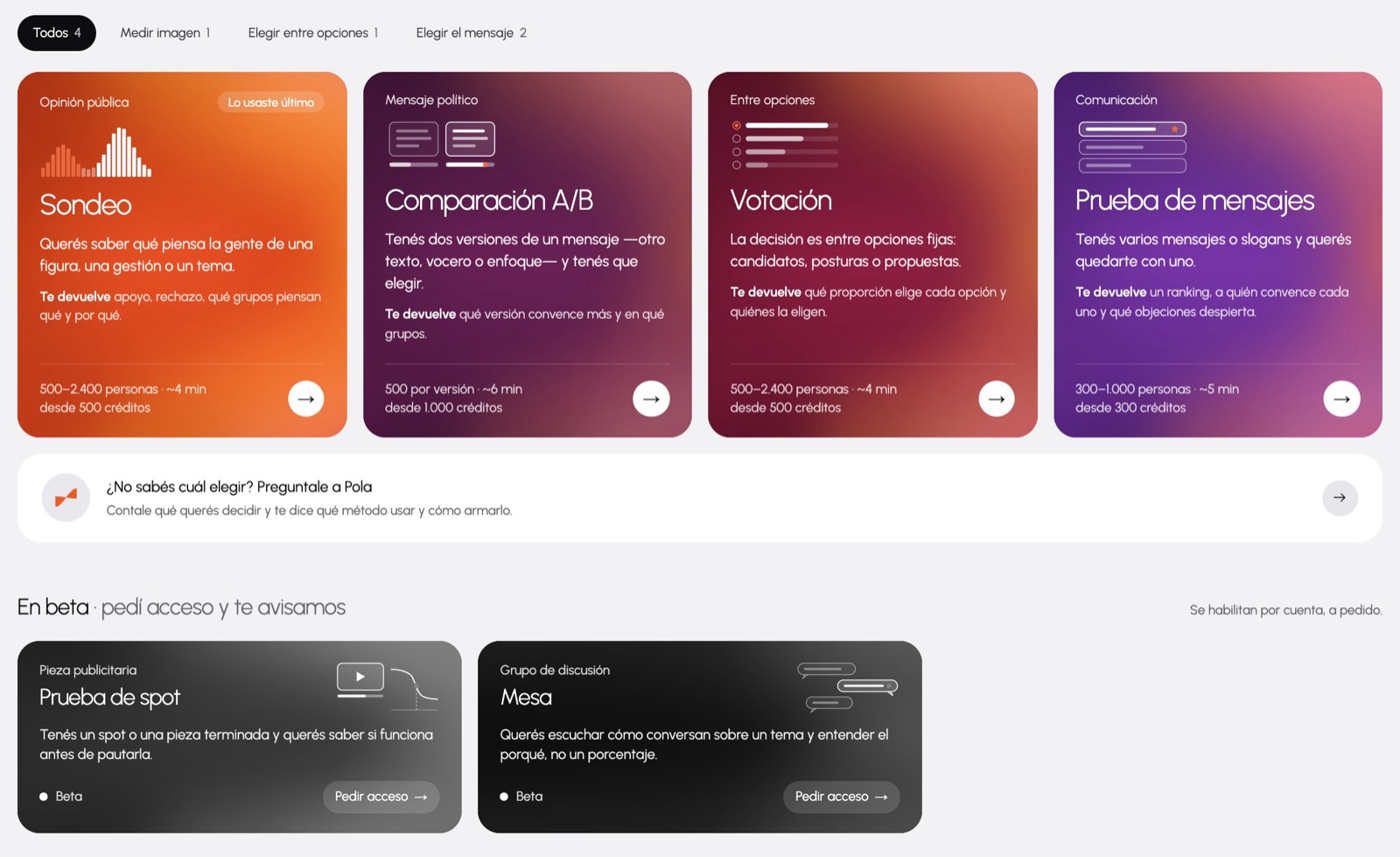1400x857 pixels.
Task: Click the Prueba de spot title
Action: 109,698
